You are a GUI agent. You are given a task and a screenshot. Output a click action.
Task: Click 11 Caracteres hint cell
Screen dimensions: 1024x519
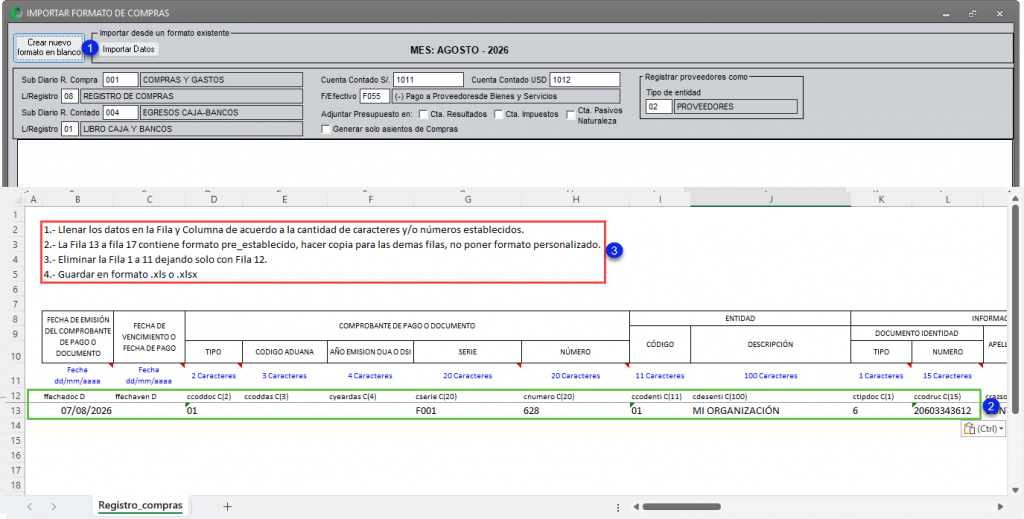pyautogui.click(x=660, y=376)
